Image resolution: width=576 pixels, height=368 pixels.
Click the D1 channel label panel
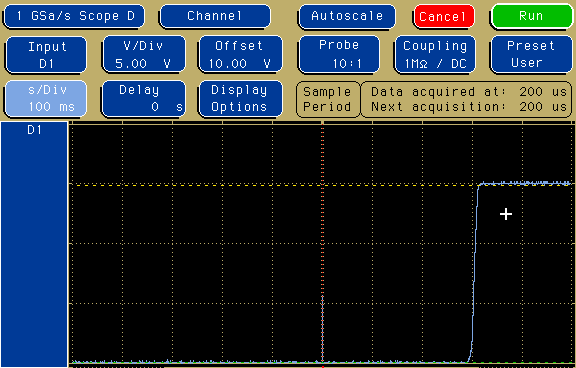(x=34, y=244)
